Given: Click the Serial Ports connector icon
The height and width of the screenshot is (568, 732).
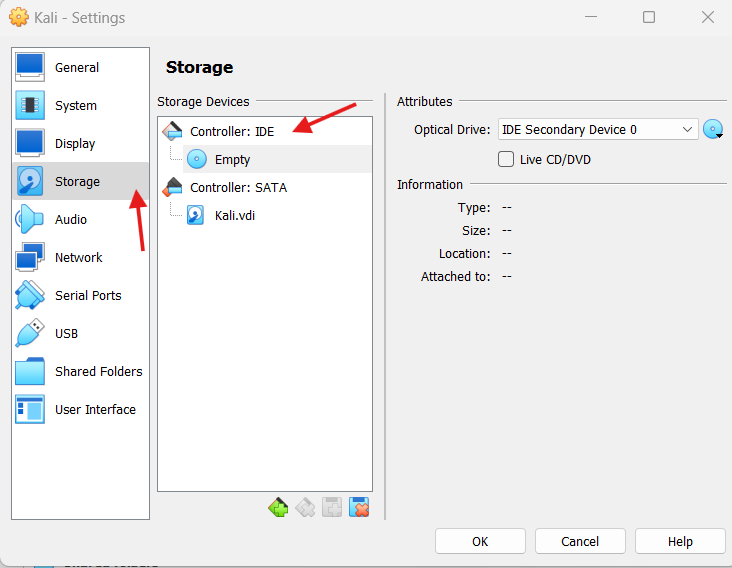Looking at the screenshot, I should click(30, 295).
